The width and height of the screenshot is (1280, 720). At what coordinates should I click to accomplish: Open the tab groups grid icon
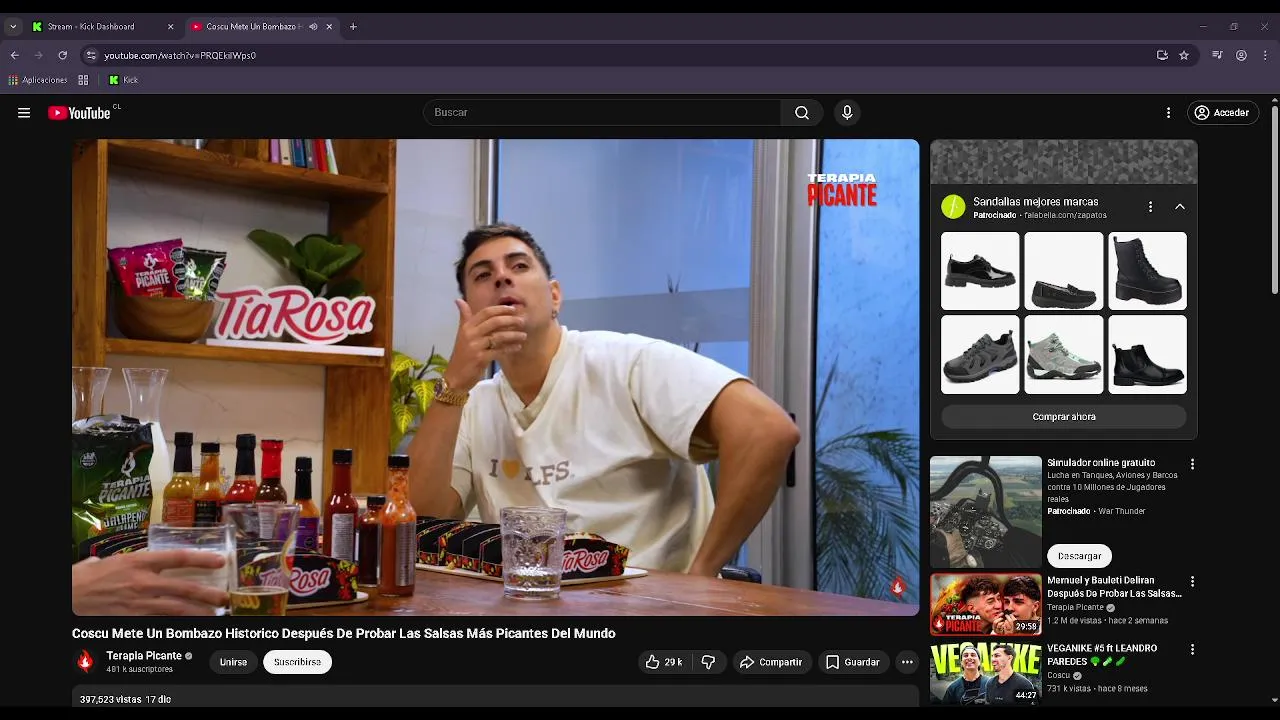point(83,80)
